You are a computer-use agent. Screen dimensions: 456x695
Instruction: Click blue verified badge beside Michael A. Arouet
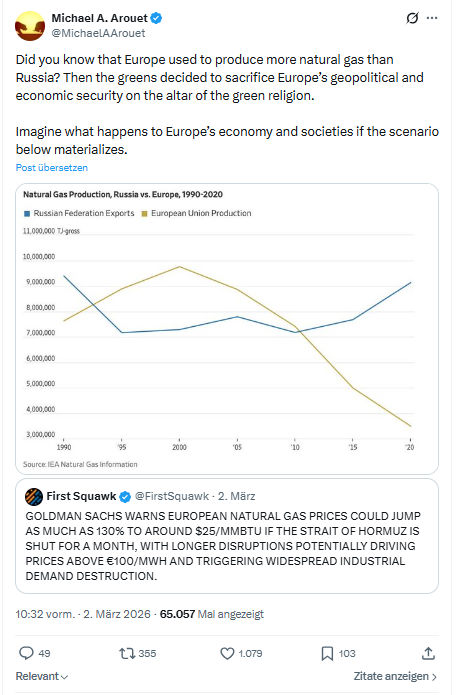156,18
